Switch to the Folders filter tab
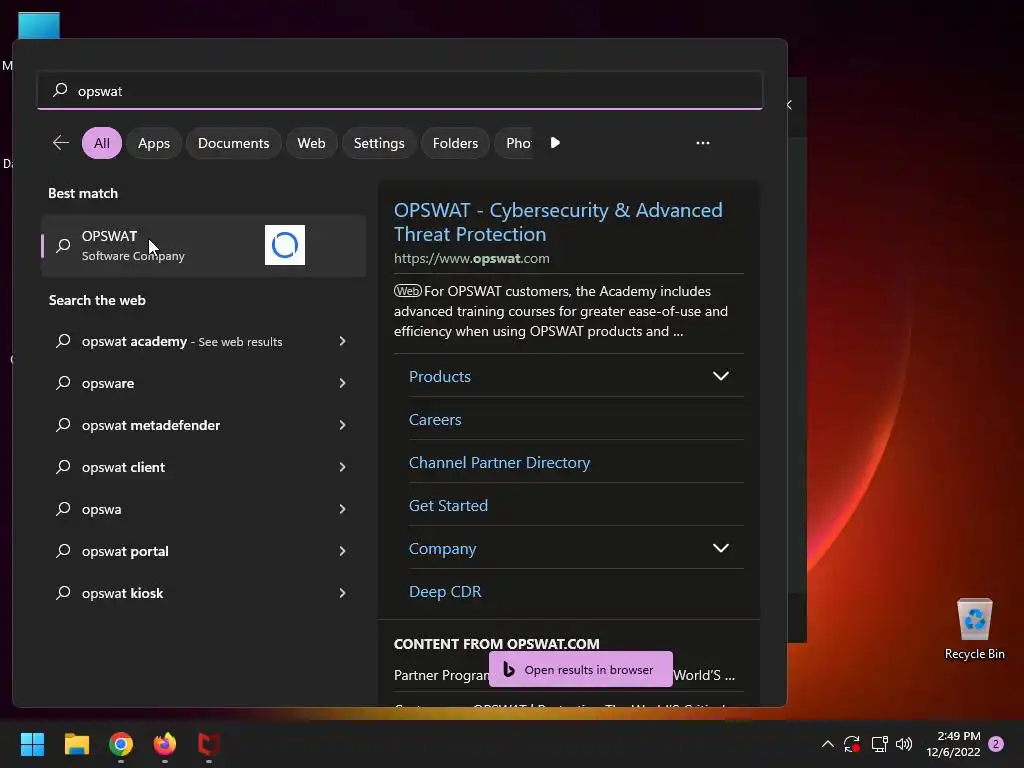The height and width of the screenshot is (768, 1024). pos(455,143)
